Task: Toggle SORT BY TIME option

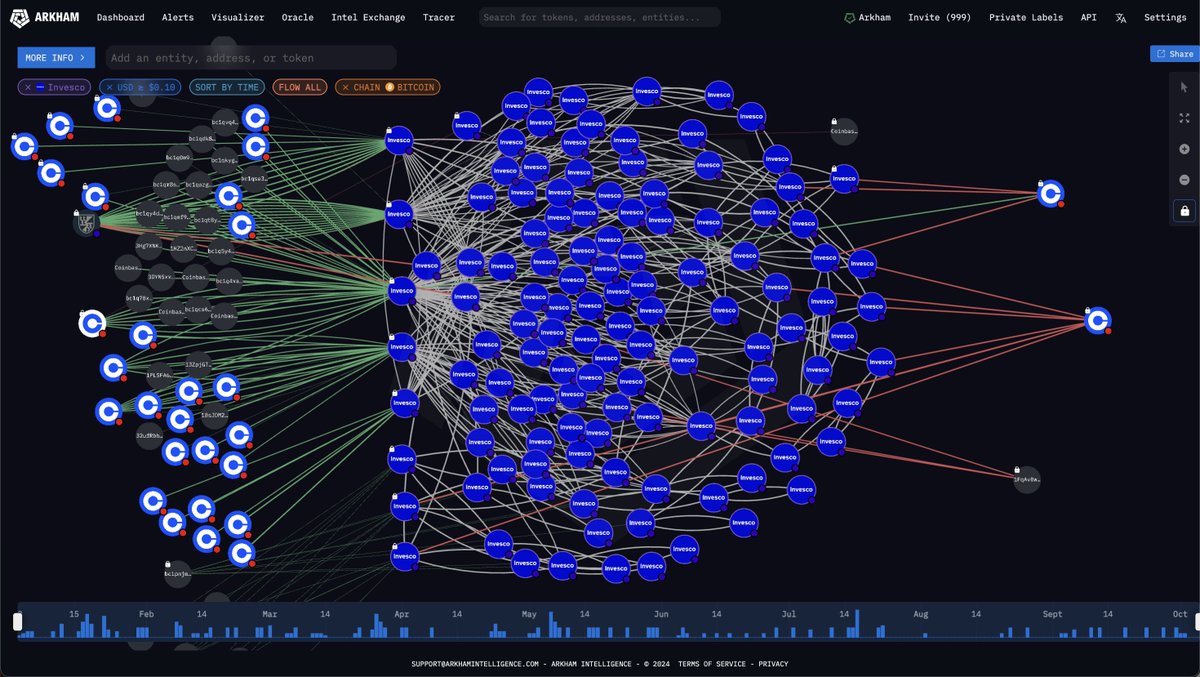Action: click(x=227, y=88)
